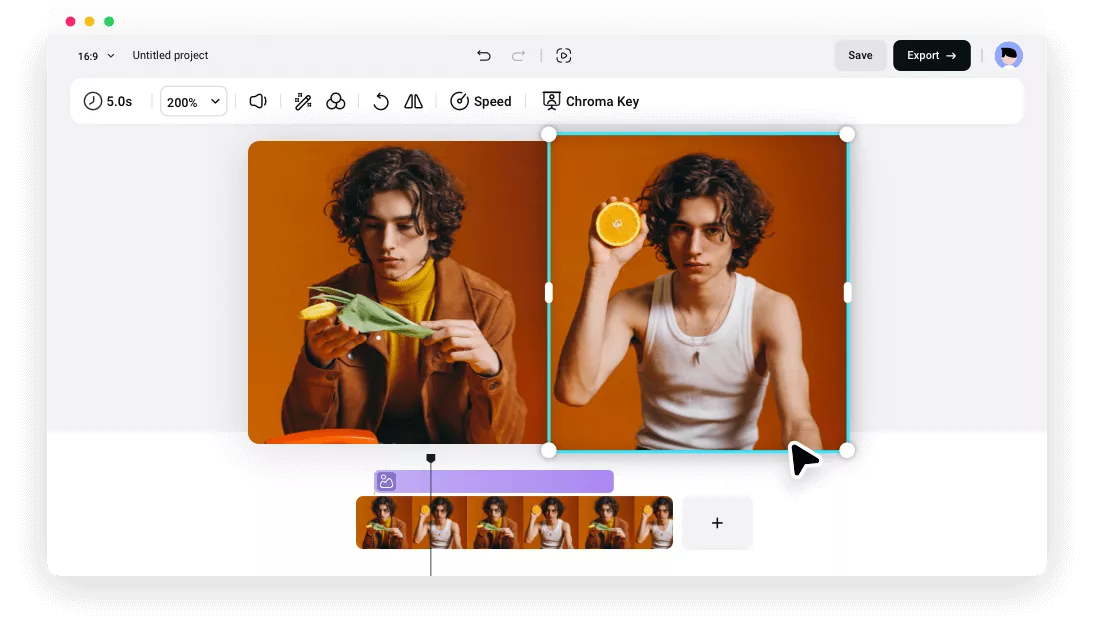1094x635 pixels.
Task: Click the Untitled project name
Action: (x=170, y=56)
